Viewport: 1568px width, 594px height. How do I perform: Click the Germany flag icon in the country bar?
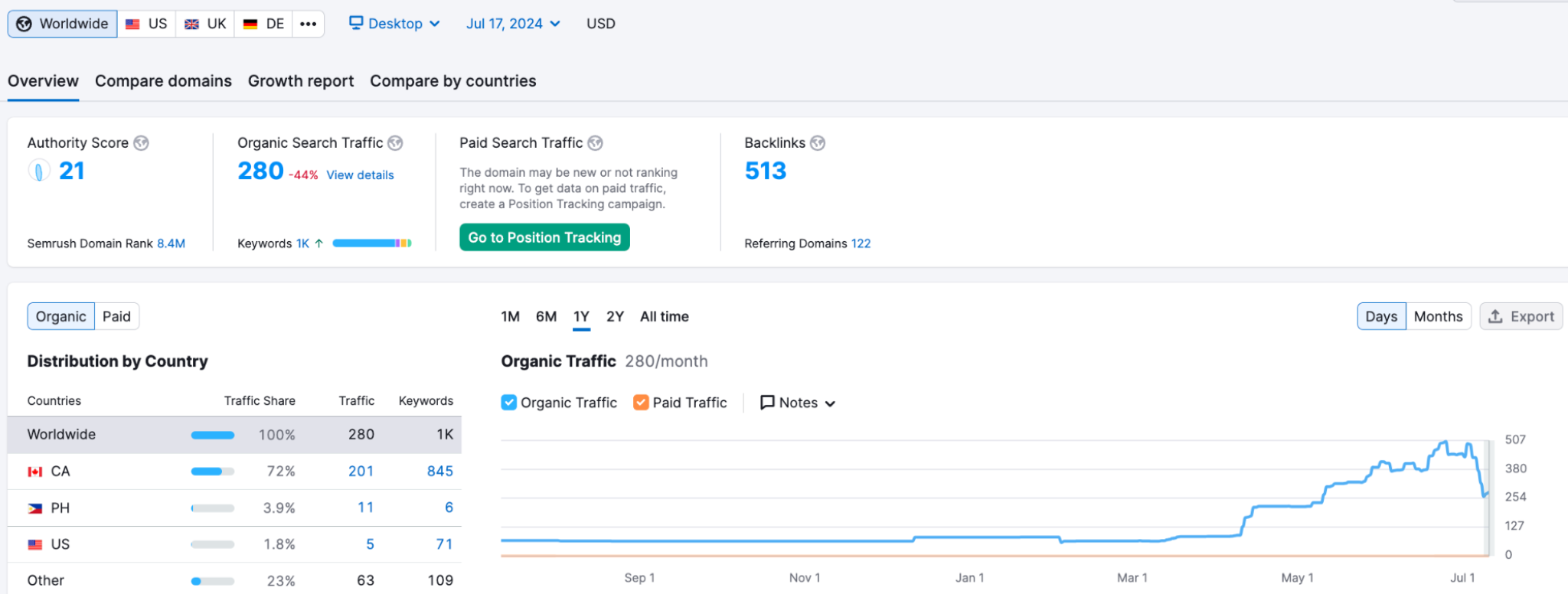tap(250, 24)
